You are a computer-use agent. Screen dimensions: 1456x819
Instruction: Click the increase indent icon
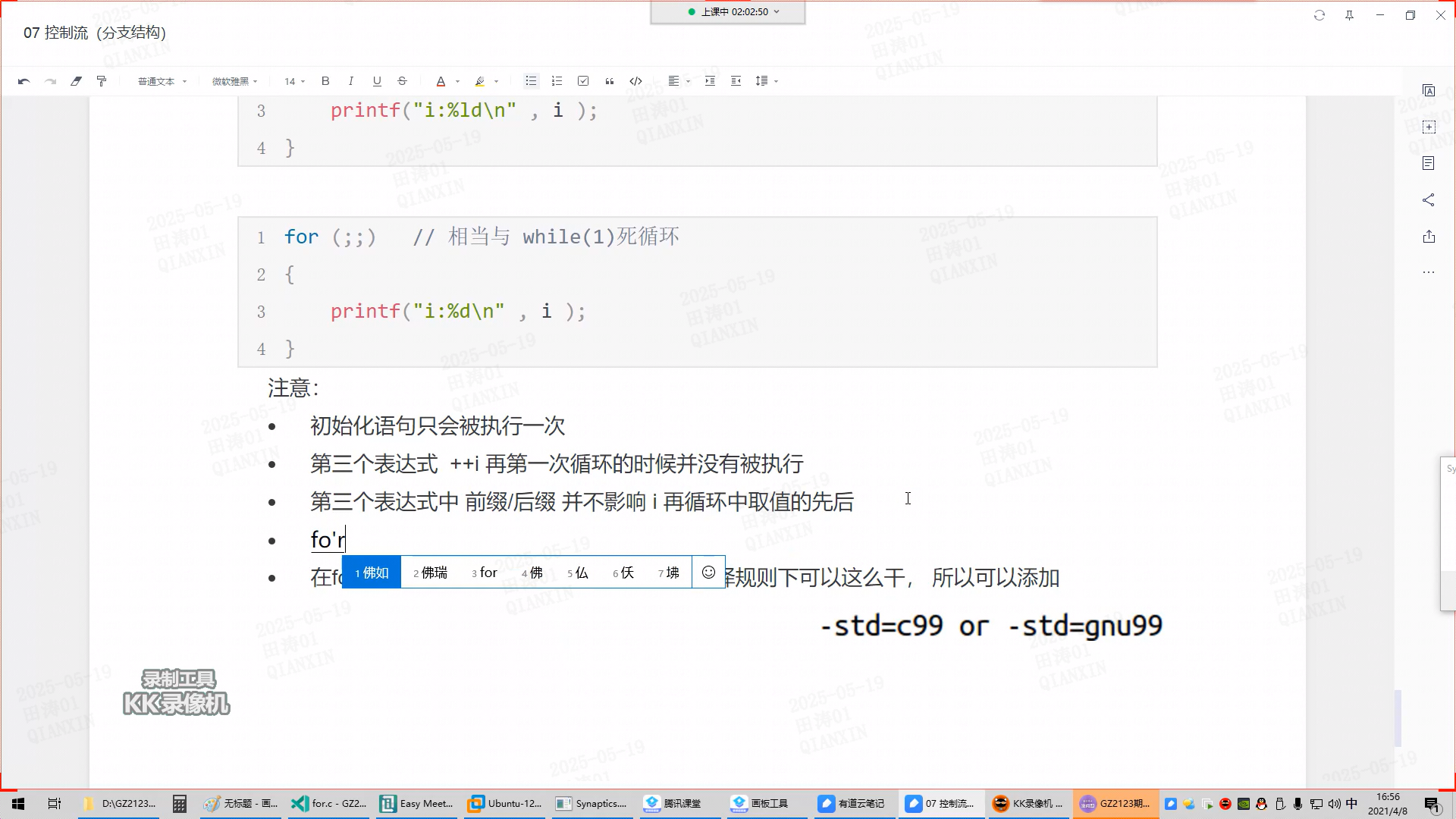pyautogui.click(x=710, y=81)
